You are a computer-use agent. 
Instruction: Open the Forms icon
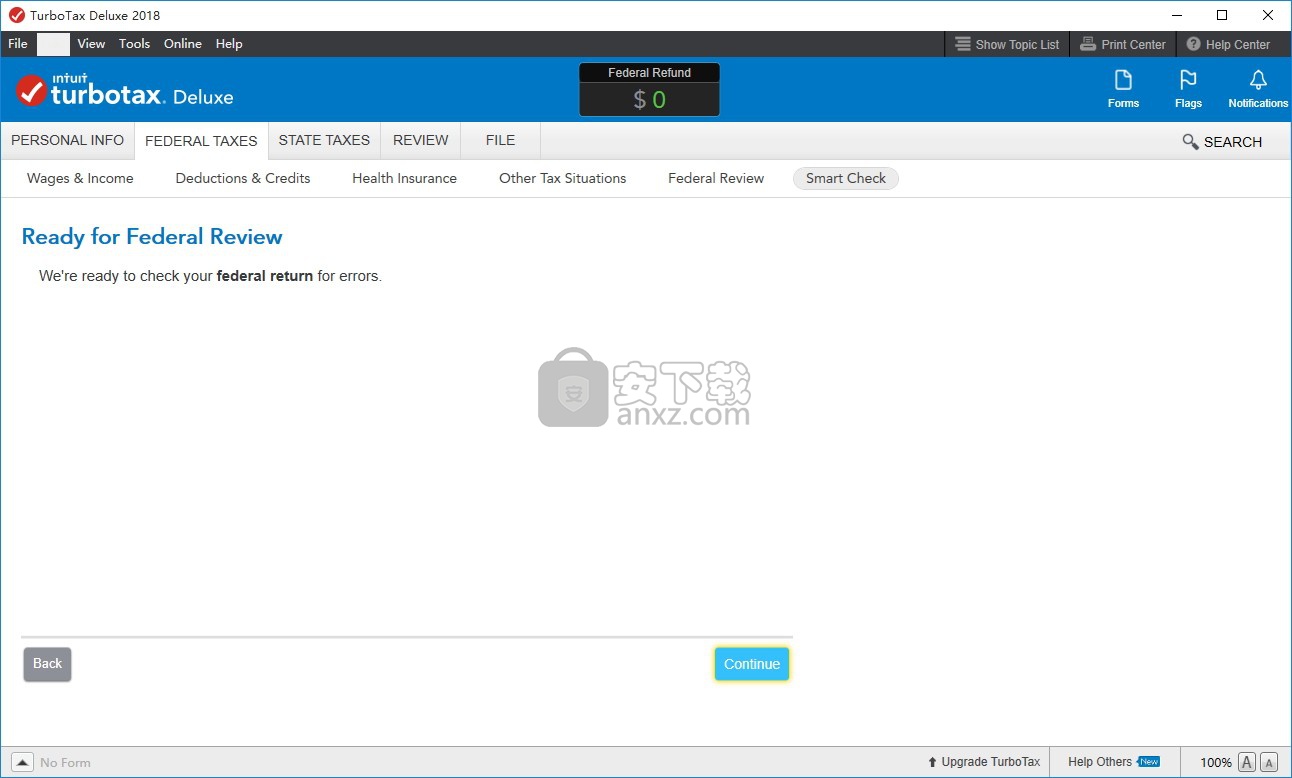tap(1123, 90)
